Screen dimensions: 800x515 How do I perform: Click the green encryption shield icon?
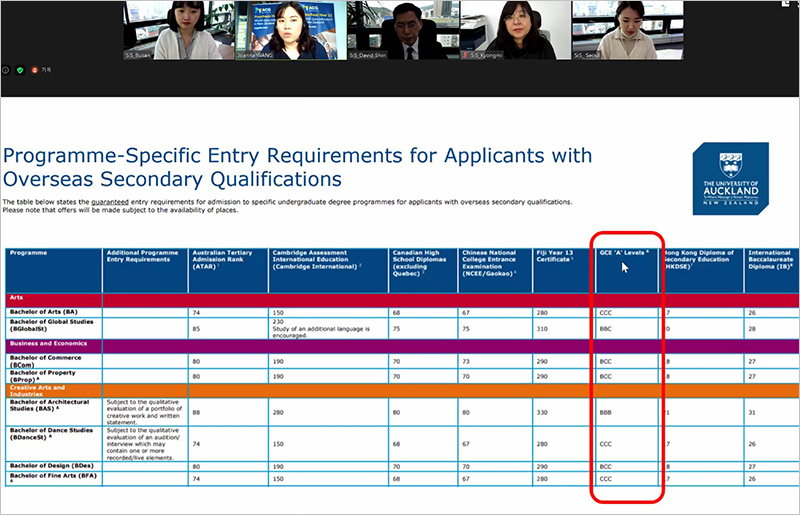tap(20, 70)
